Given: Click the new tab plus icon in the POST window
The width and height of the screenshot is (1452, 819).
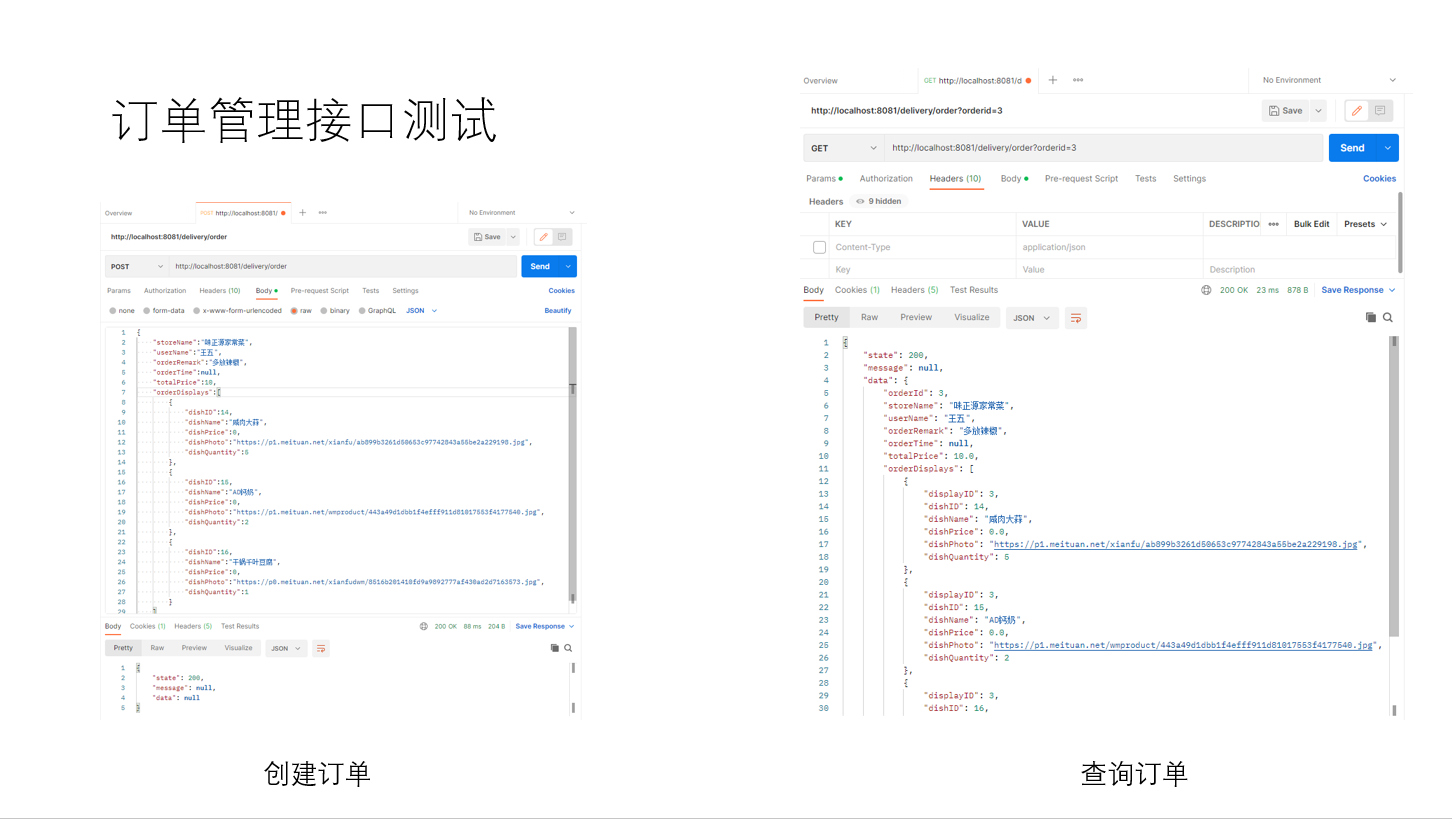Looking at the screenshot, I should (302, 213).
